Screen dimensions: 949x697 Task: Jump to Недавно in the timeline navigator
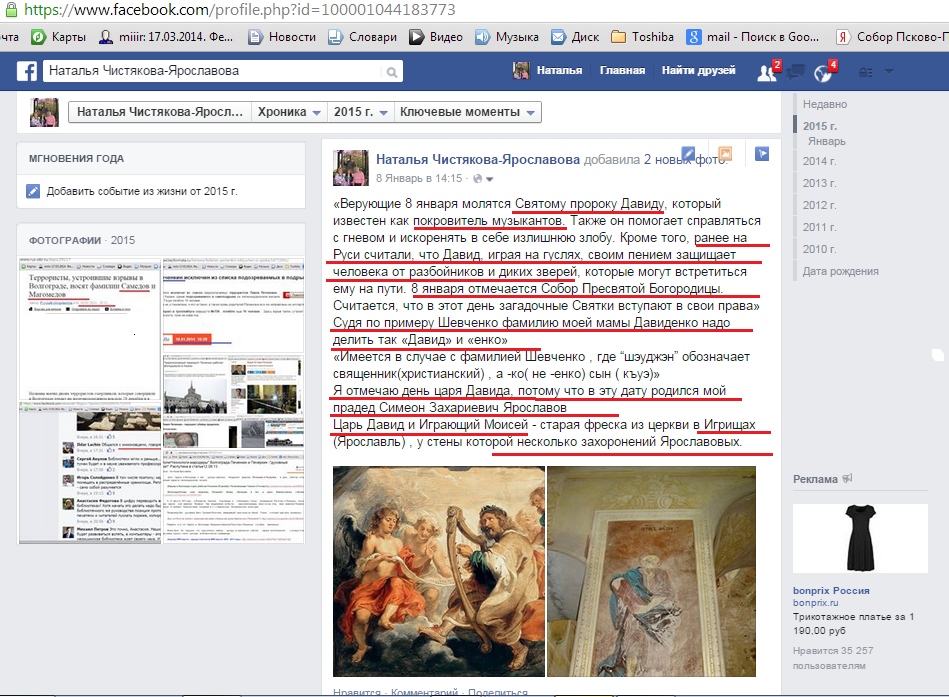tap(824, 104)
